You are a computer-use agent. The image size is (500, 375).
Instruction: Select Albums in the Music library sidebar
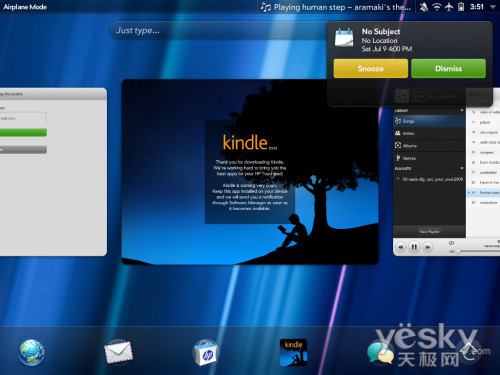pos(429,146)
